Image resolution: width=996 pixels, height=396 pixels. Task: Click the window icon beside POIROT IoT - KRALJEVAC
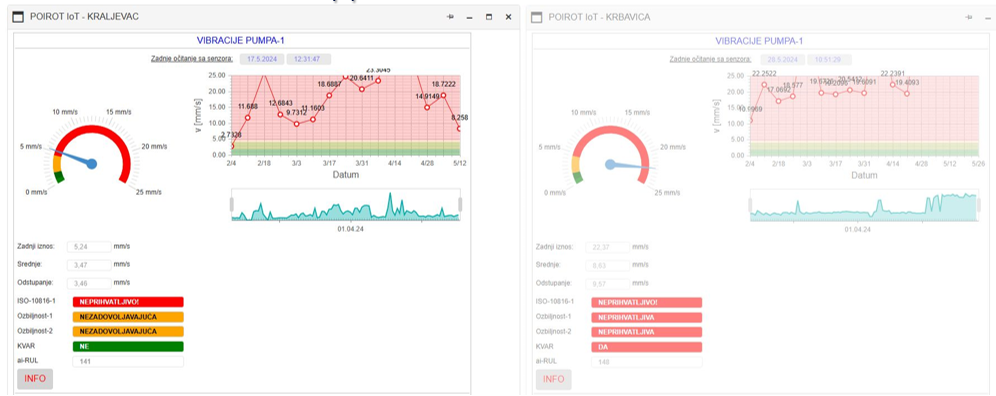click(19, 17)
